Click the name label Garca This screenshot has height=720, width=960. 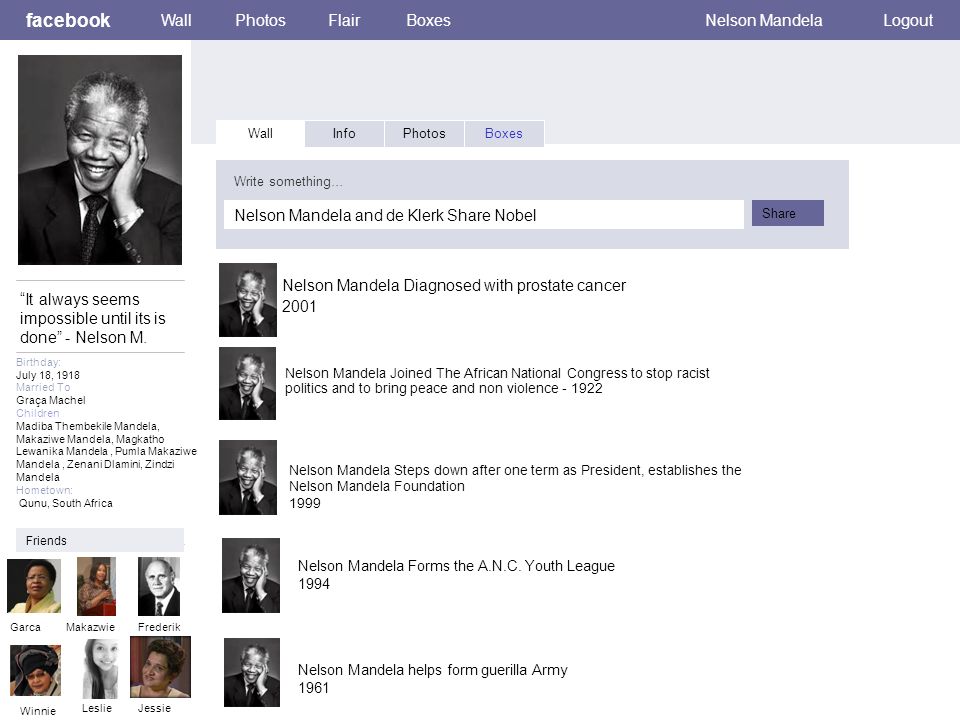(26, 627)
